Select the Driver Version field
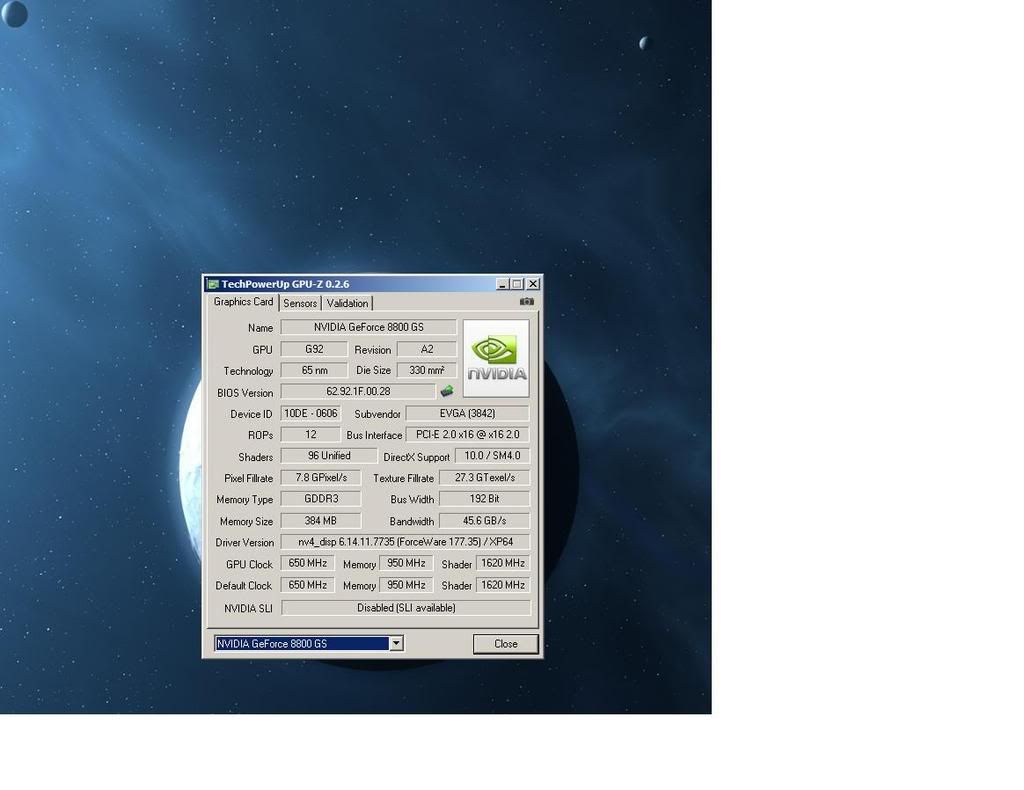The image size is (1024, 790). [405, 542]
